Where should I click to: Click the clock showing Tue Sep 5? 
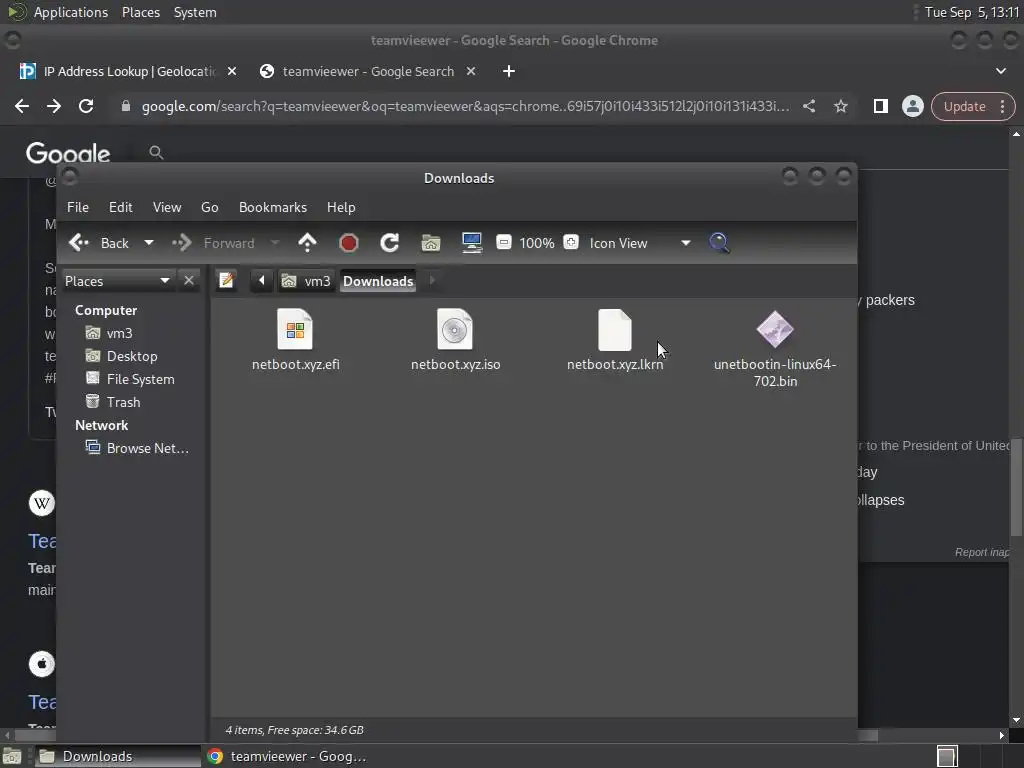point(972,12)
